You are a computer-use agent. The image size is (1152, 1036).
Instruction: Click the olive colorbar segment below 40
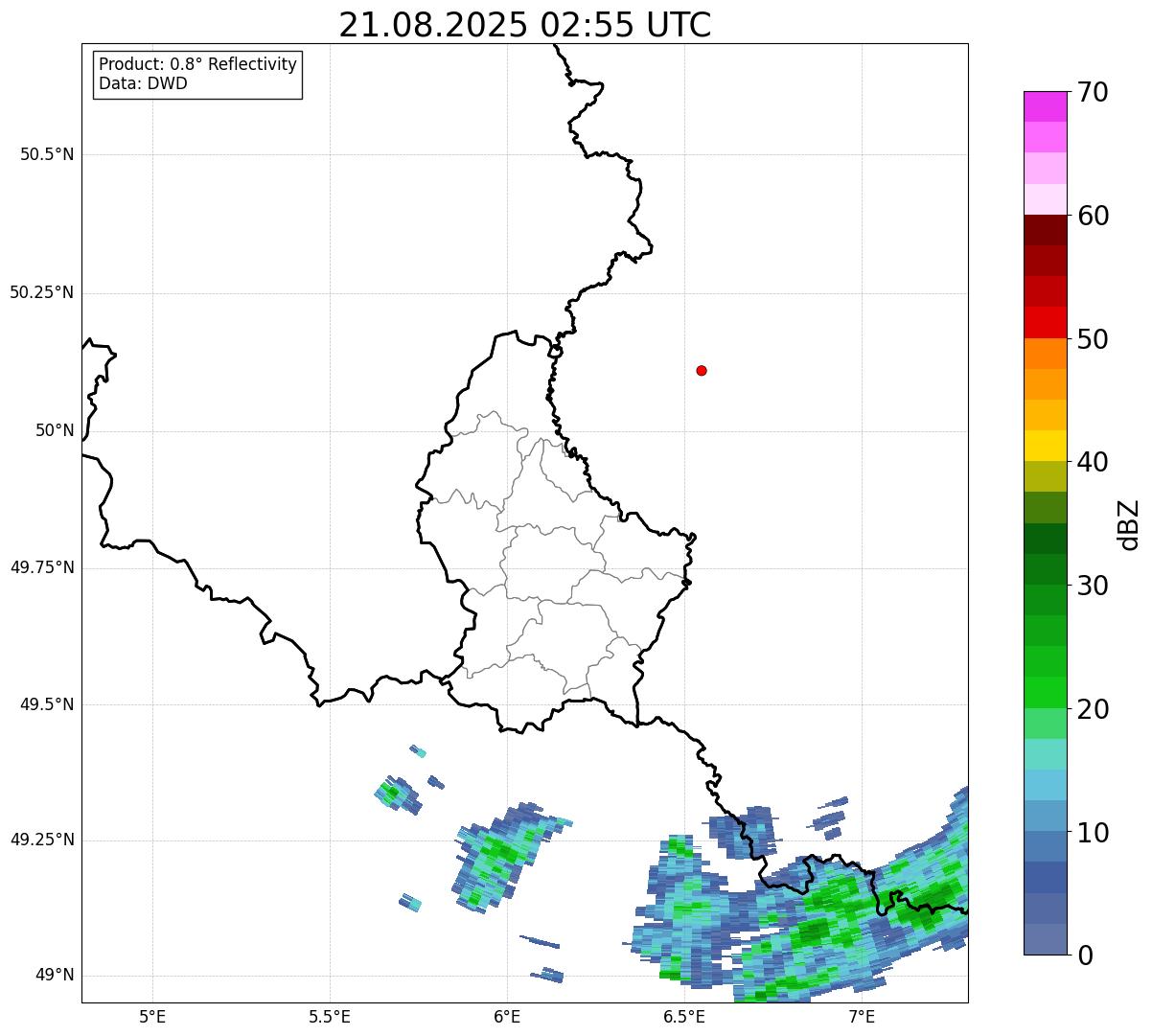(1045, 476)
